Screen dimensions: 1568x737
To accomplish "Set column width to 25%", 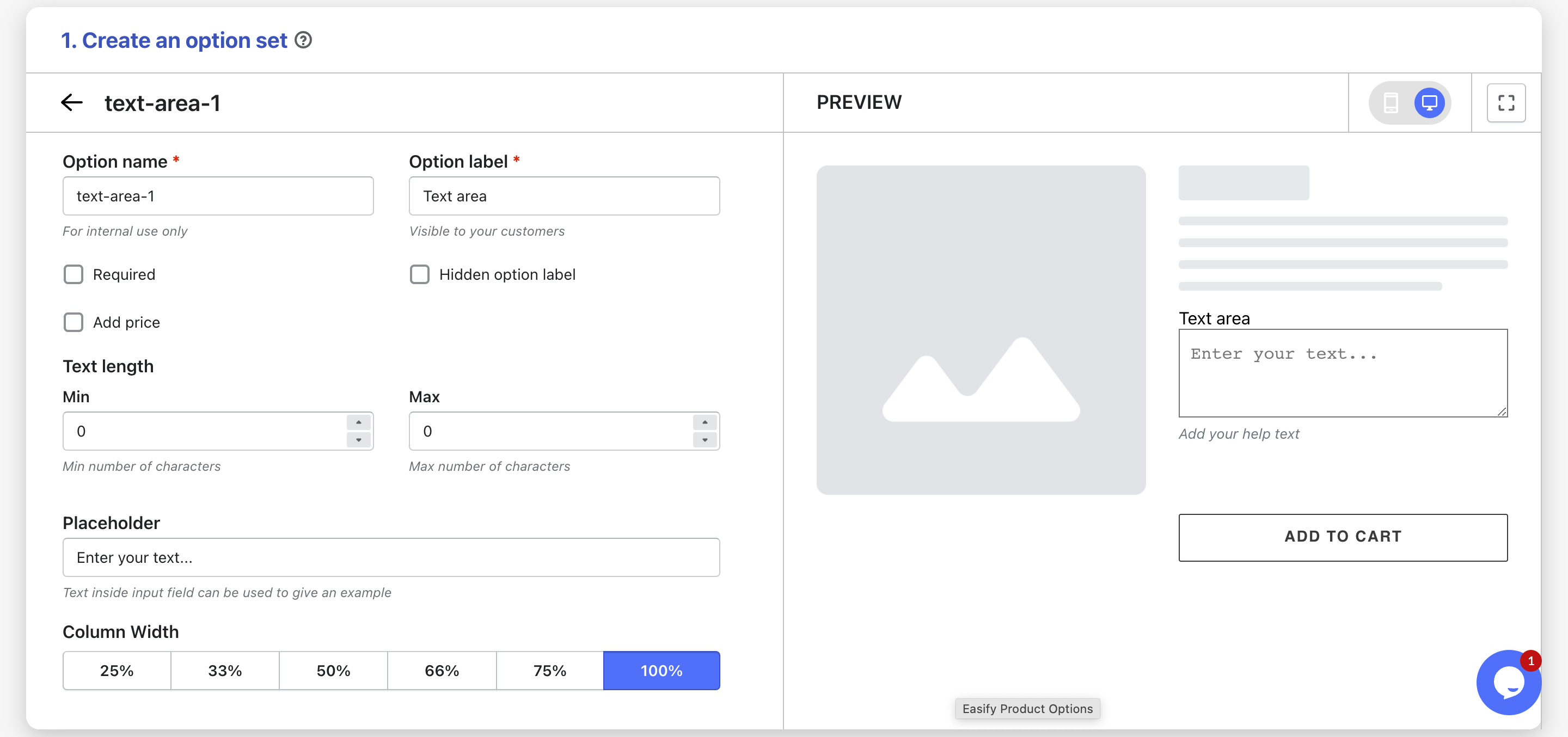I will pyautogui.click(x=117, y=671).
